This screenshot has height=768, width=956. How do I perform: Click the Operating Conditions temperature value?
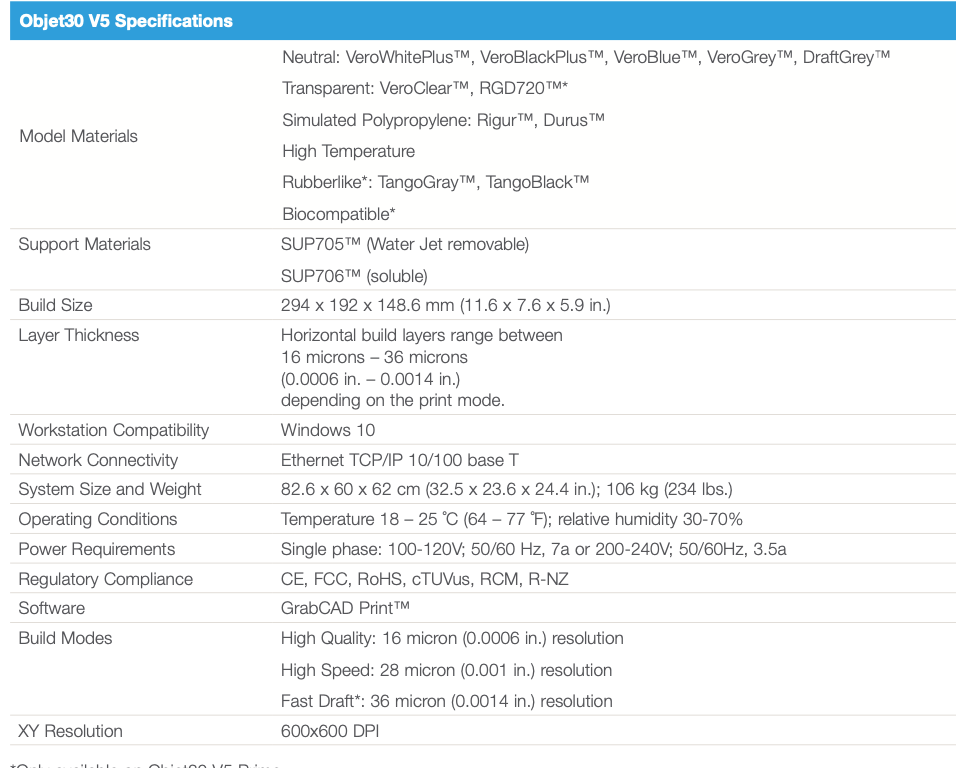click(511, 519)
